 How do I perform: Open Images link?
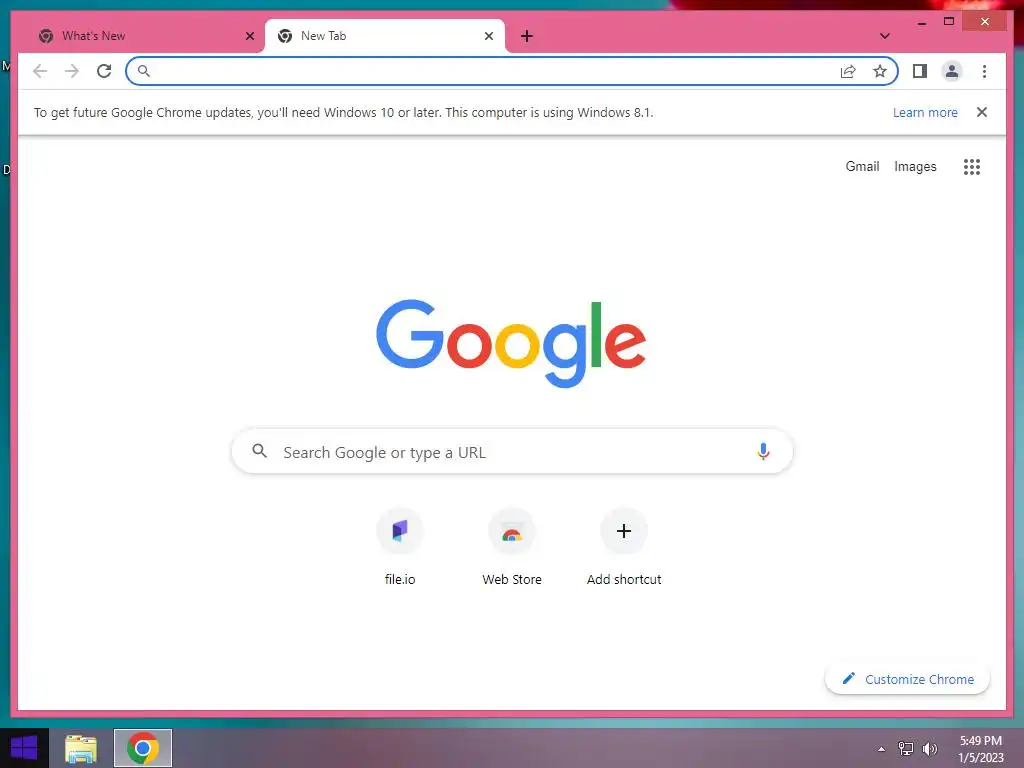915,167
